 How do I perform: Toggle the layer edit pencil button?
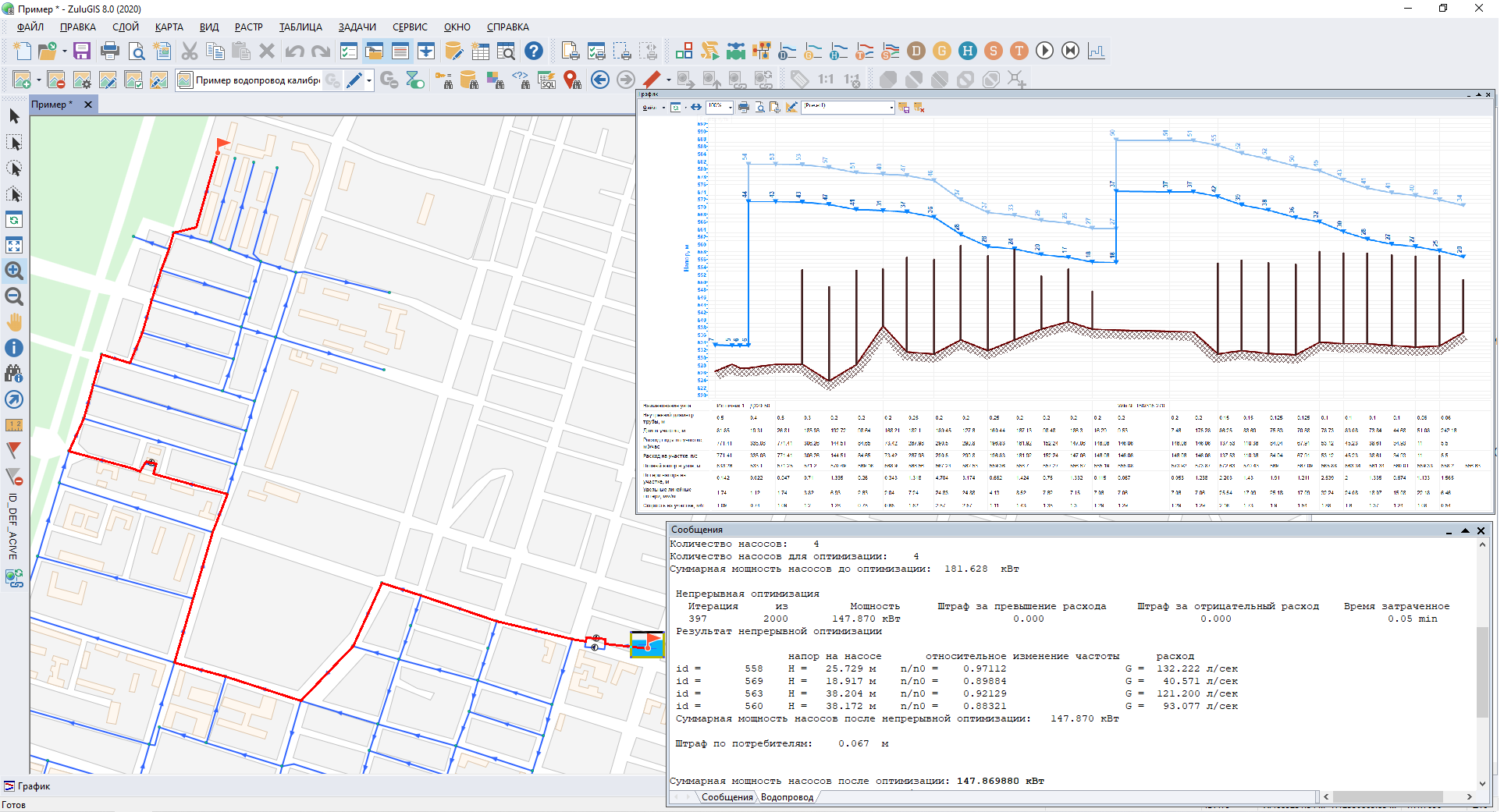(354, 80)
